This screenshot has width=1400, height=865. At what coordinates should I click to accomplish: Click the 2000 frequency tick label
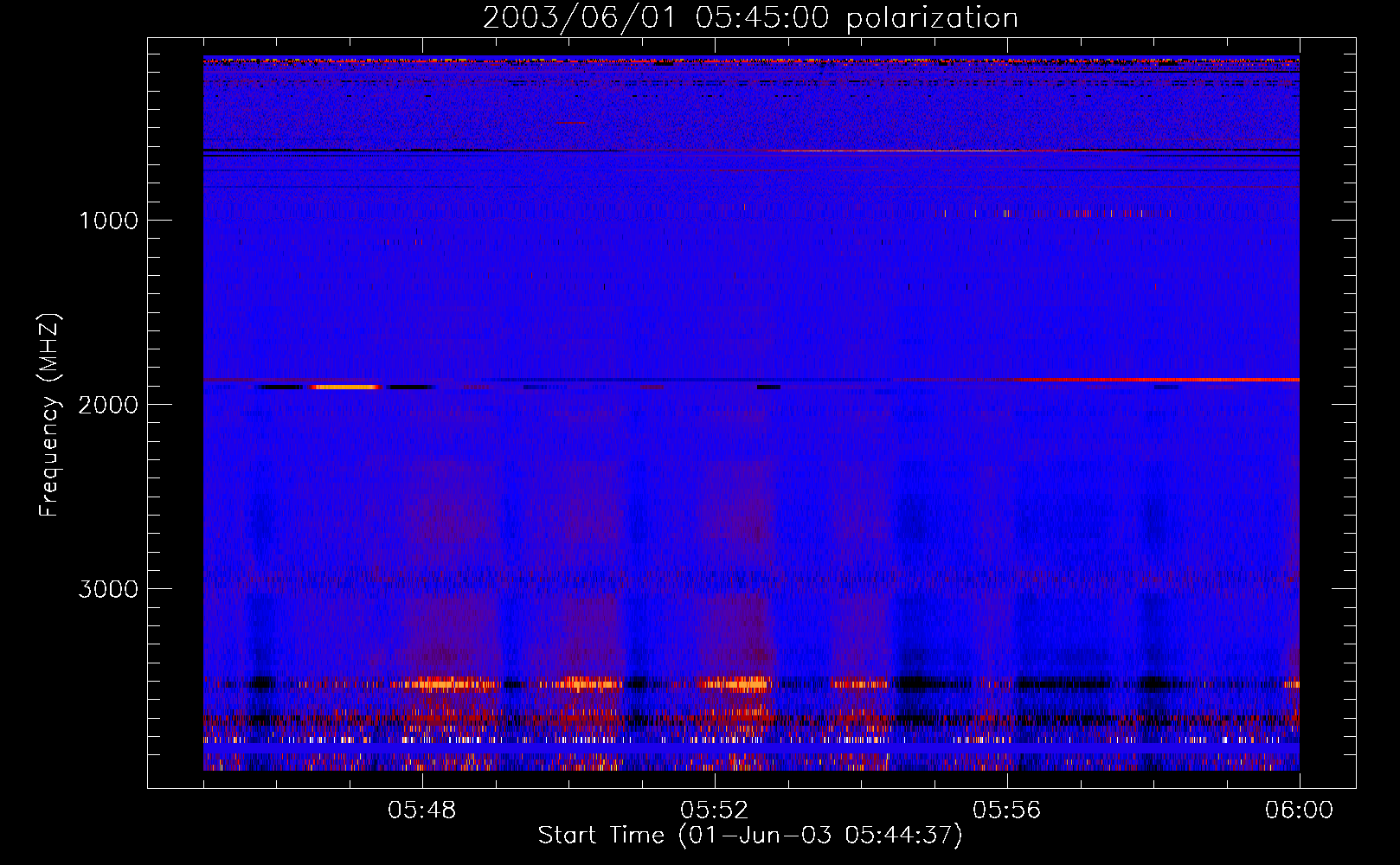coord(108,405)
